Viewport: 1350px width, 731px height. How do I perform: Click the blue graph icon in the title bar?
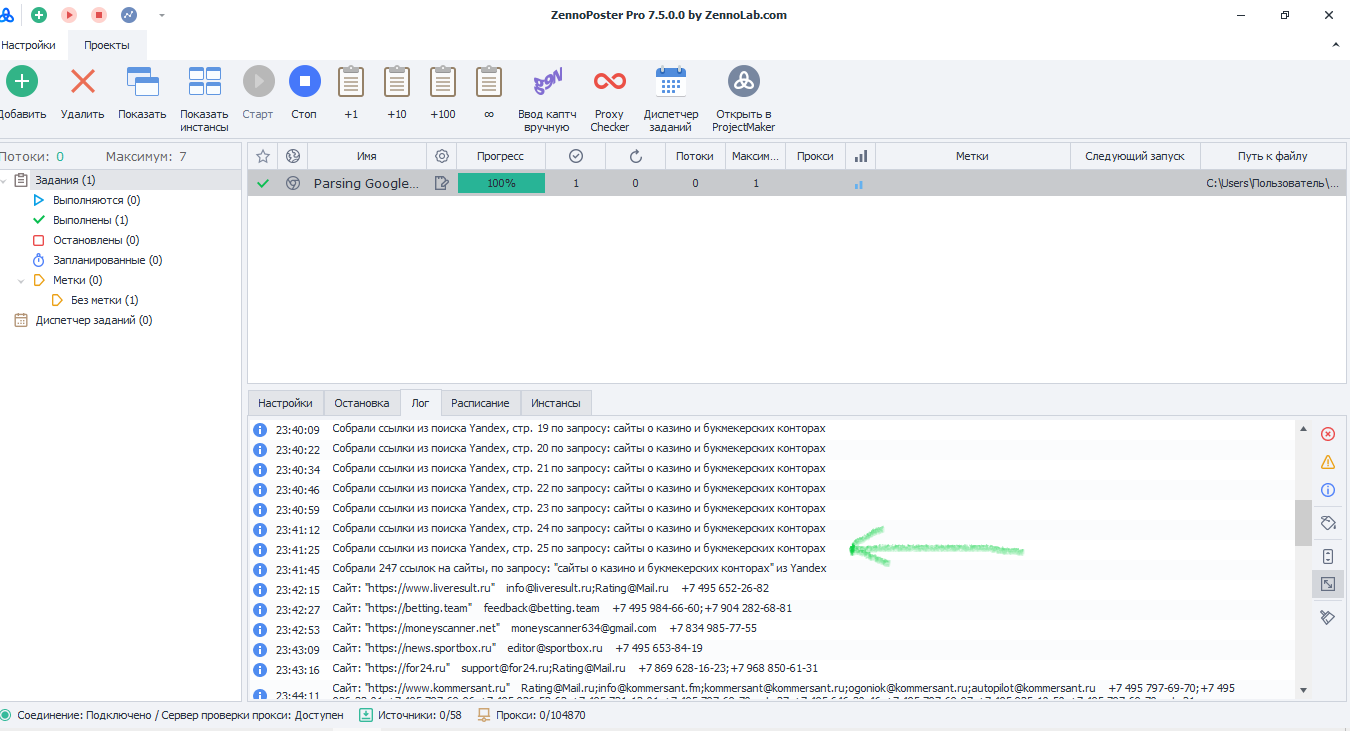click(129, 15)
